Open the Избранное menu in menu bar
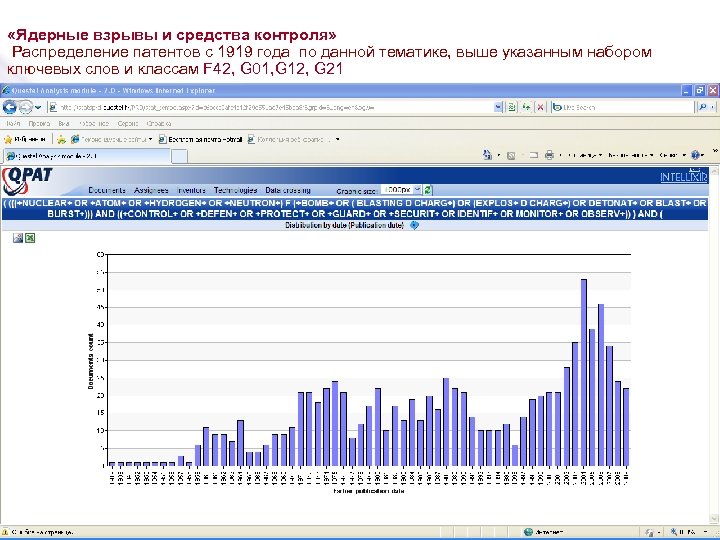720x540 pixels. click(94, 124)
